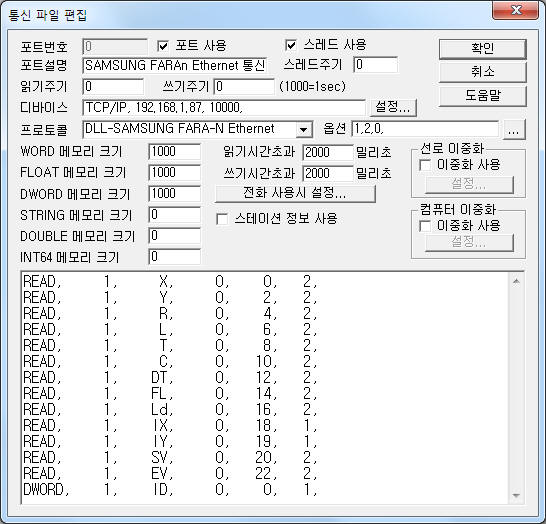Click the 스레드주기 input field
This screenshot has height=524, width=546.
point(375,65)
